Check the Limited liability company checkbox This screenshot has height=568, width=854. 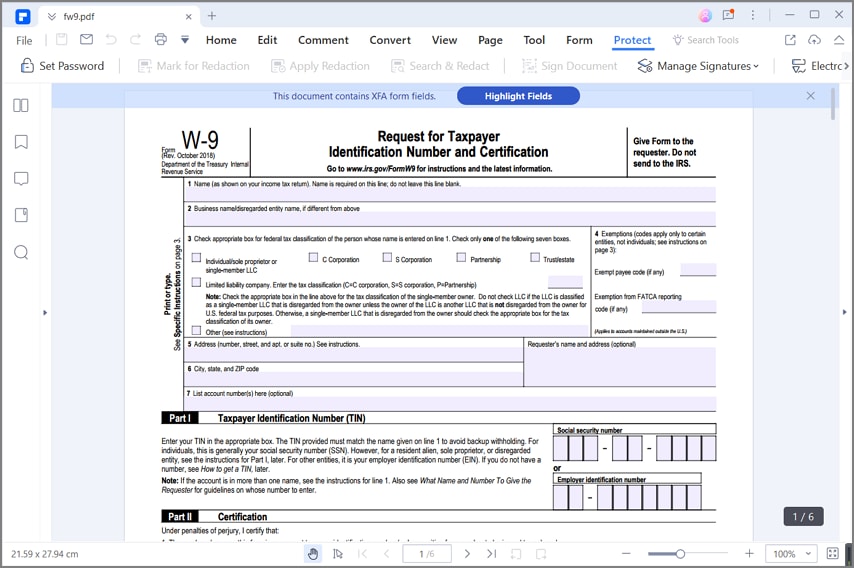click(x=197, y=282)
